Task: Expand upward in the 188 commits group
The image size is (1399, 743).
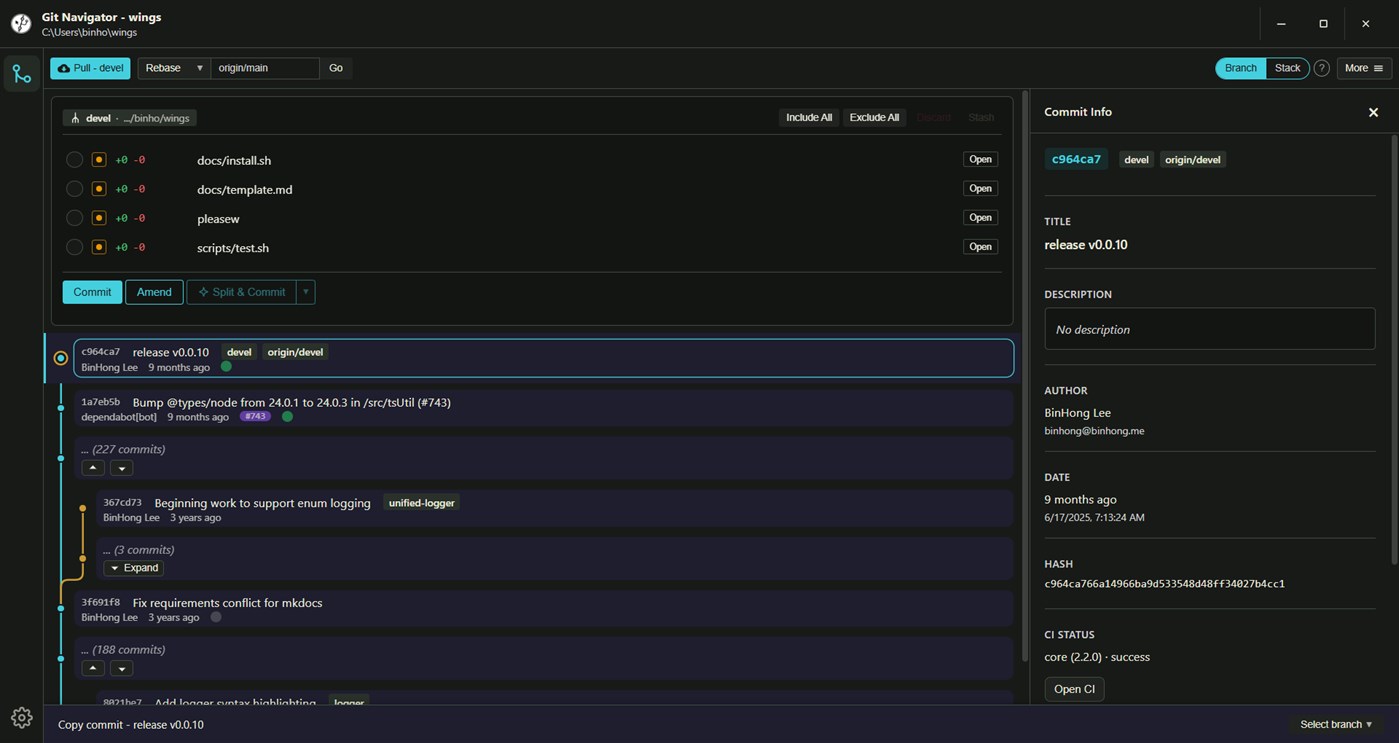Action: [93, 668]
